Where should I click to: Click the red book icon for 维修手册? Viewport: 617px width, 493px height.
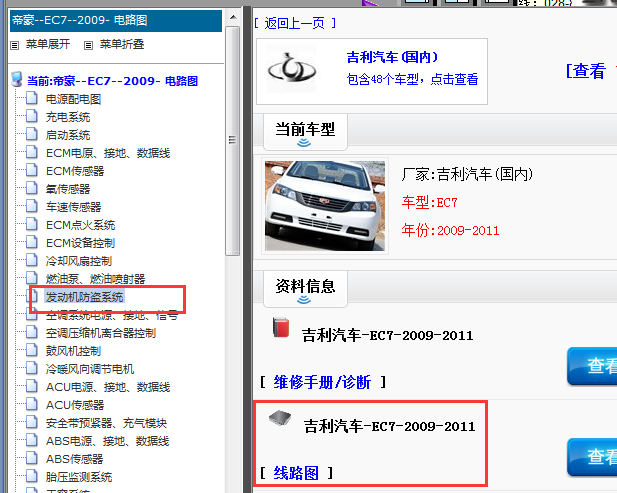coord(281,327)
